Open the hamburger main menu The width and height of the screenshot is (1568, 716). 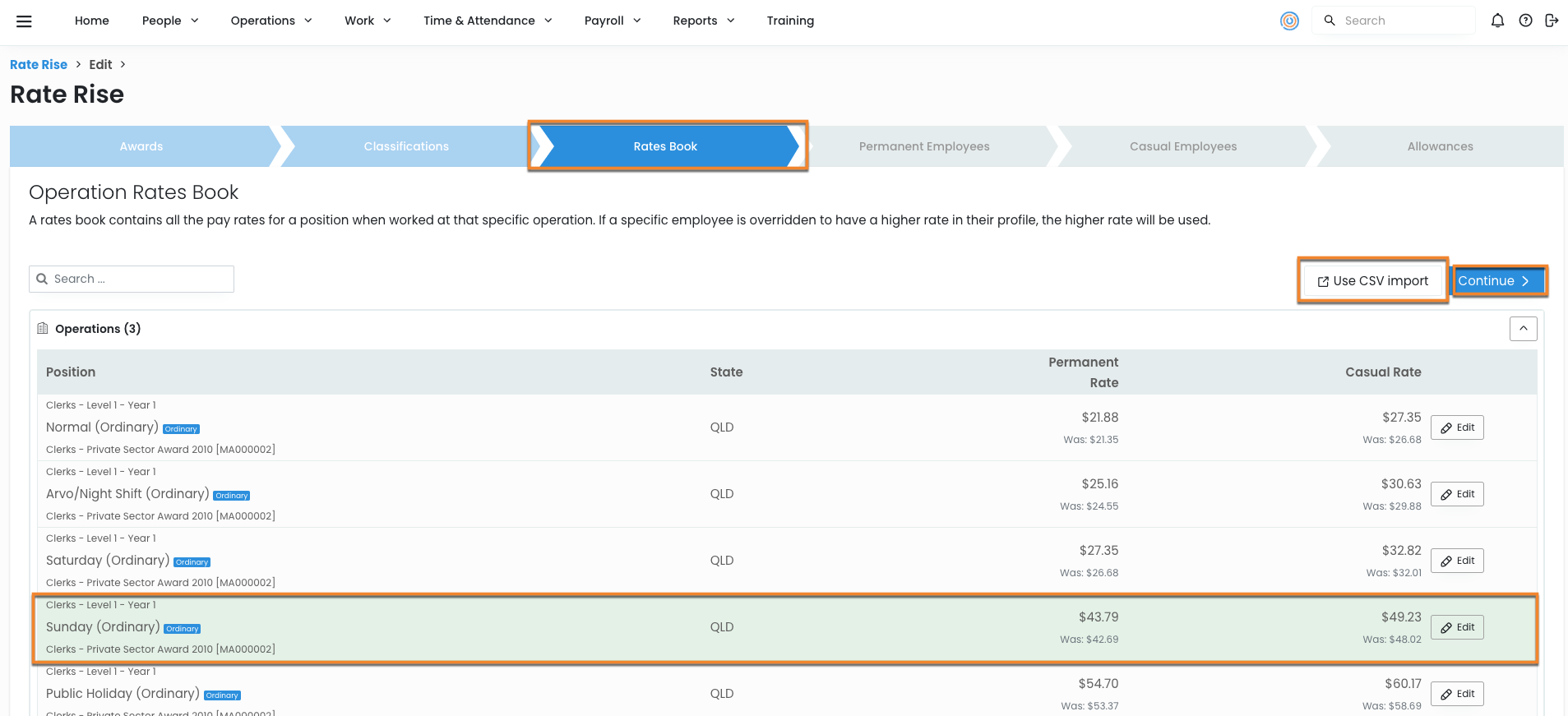pyautogui.click(x=24, y=21)
